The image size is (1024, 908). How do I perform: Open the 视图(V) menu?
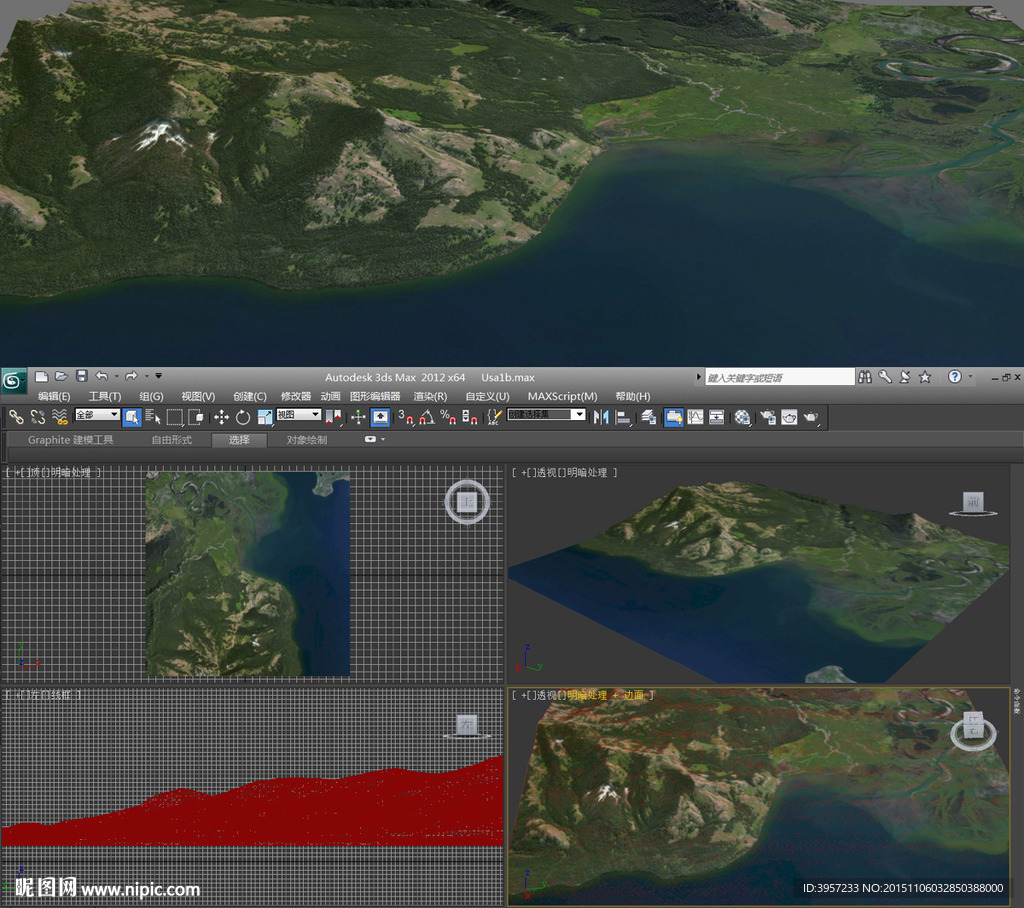tap(198, 396)
